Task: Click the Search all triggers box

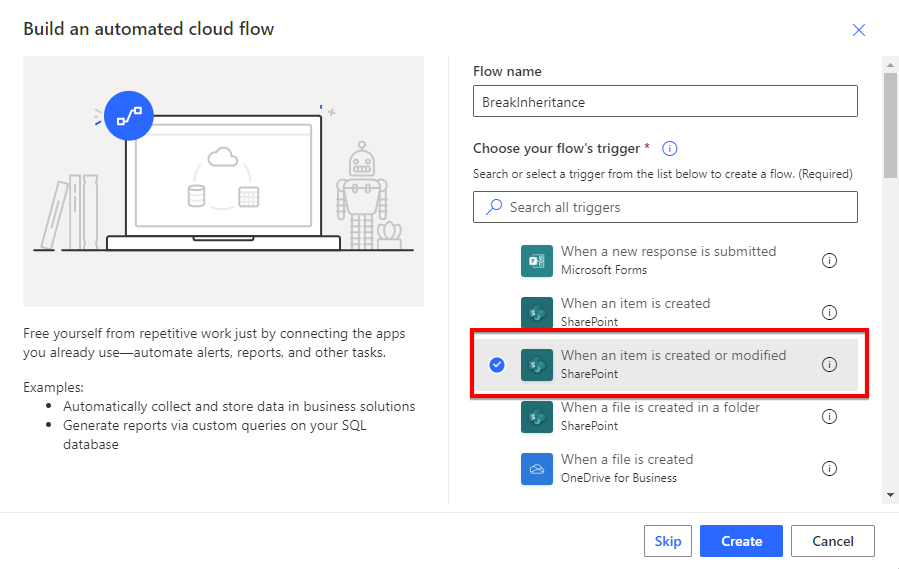Action: (665, 207)
